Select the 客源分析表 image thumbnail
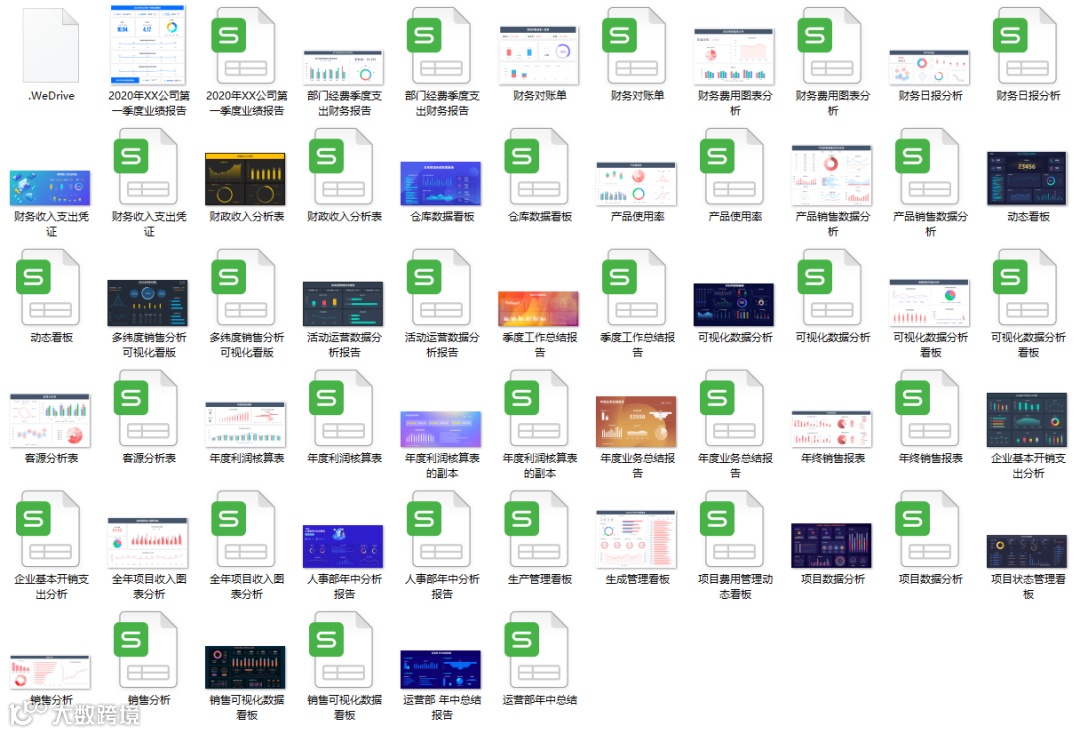 point(51,420)
